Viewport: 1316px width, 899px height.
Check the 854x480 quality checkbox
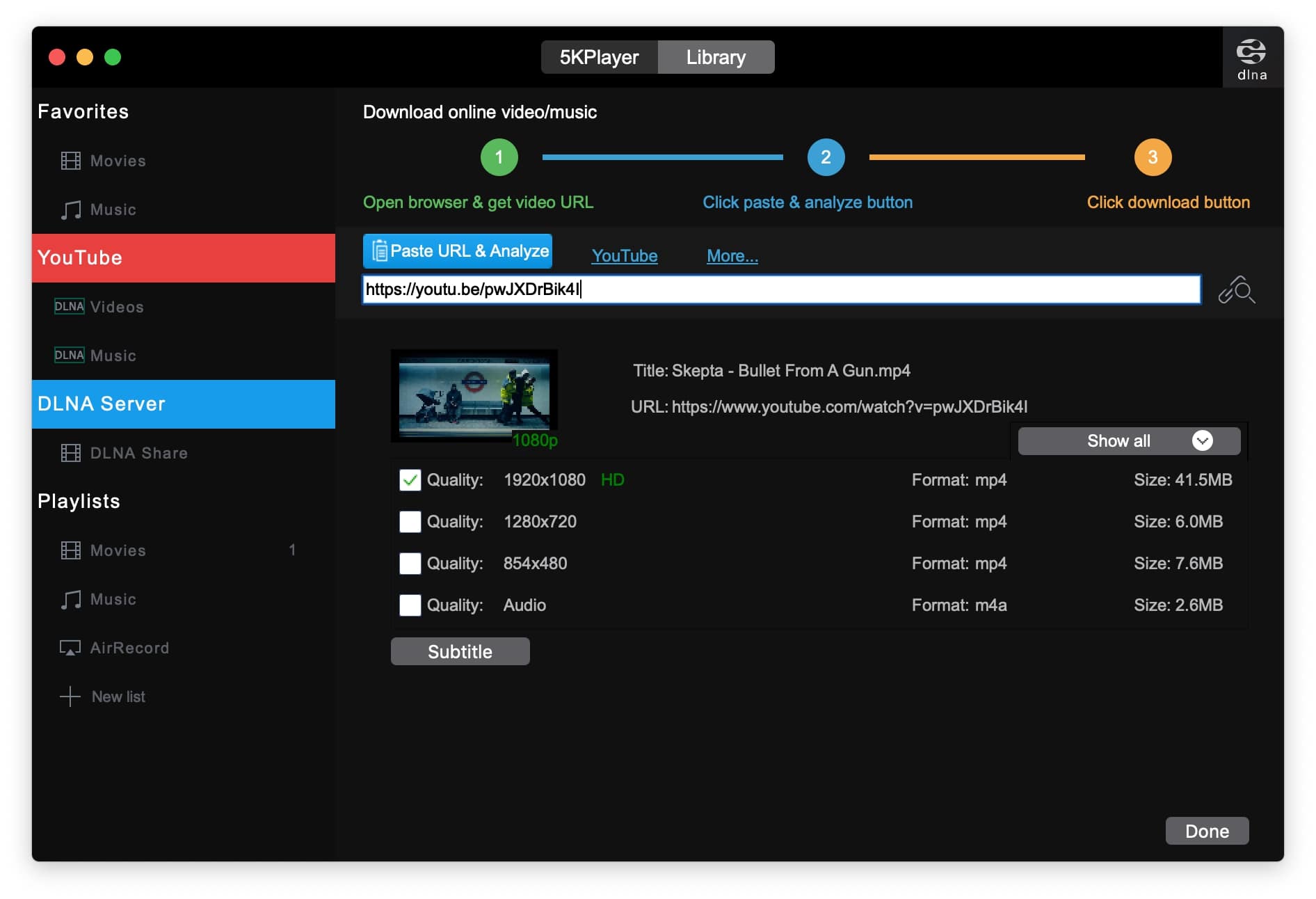point(410,564)
